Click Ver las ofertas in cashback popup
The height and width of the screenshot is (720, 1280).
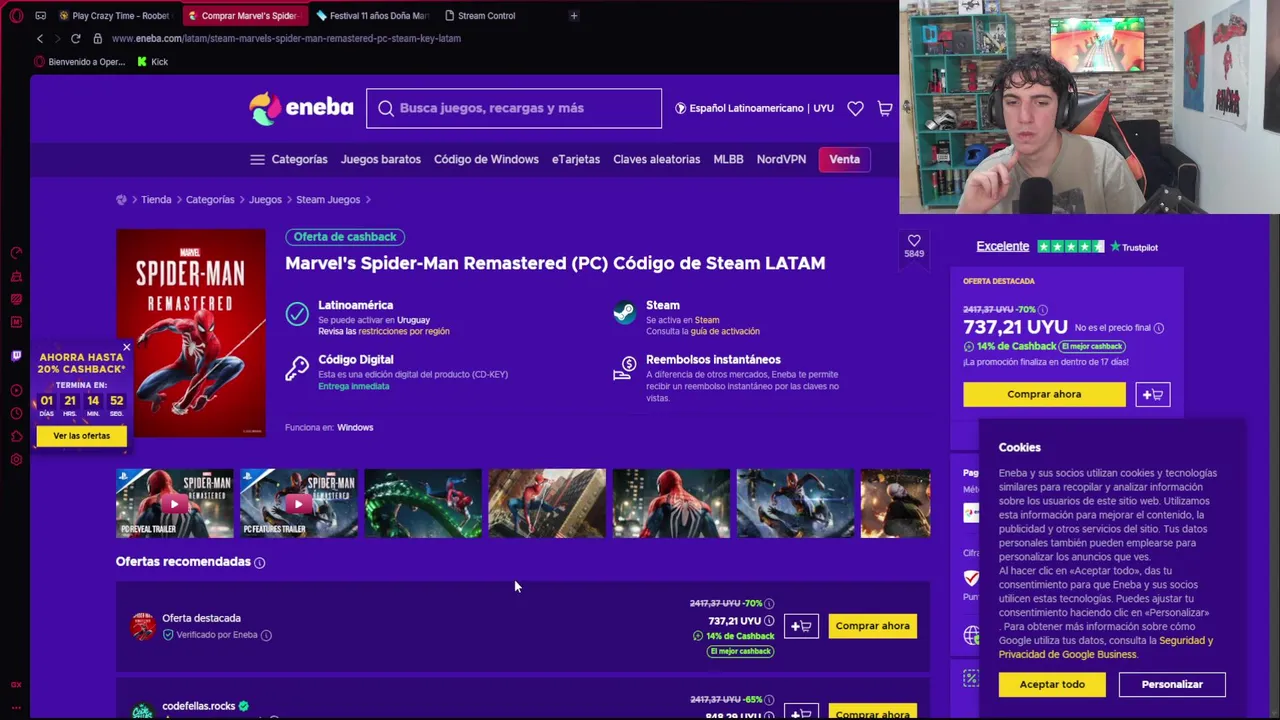click(x=82, y=436)
